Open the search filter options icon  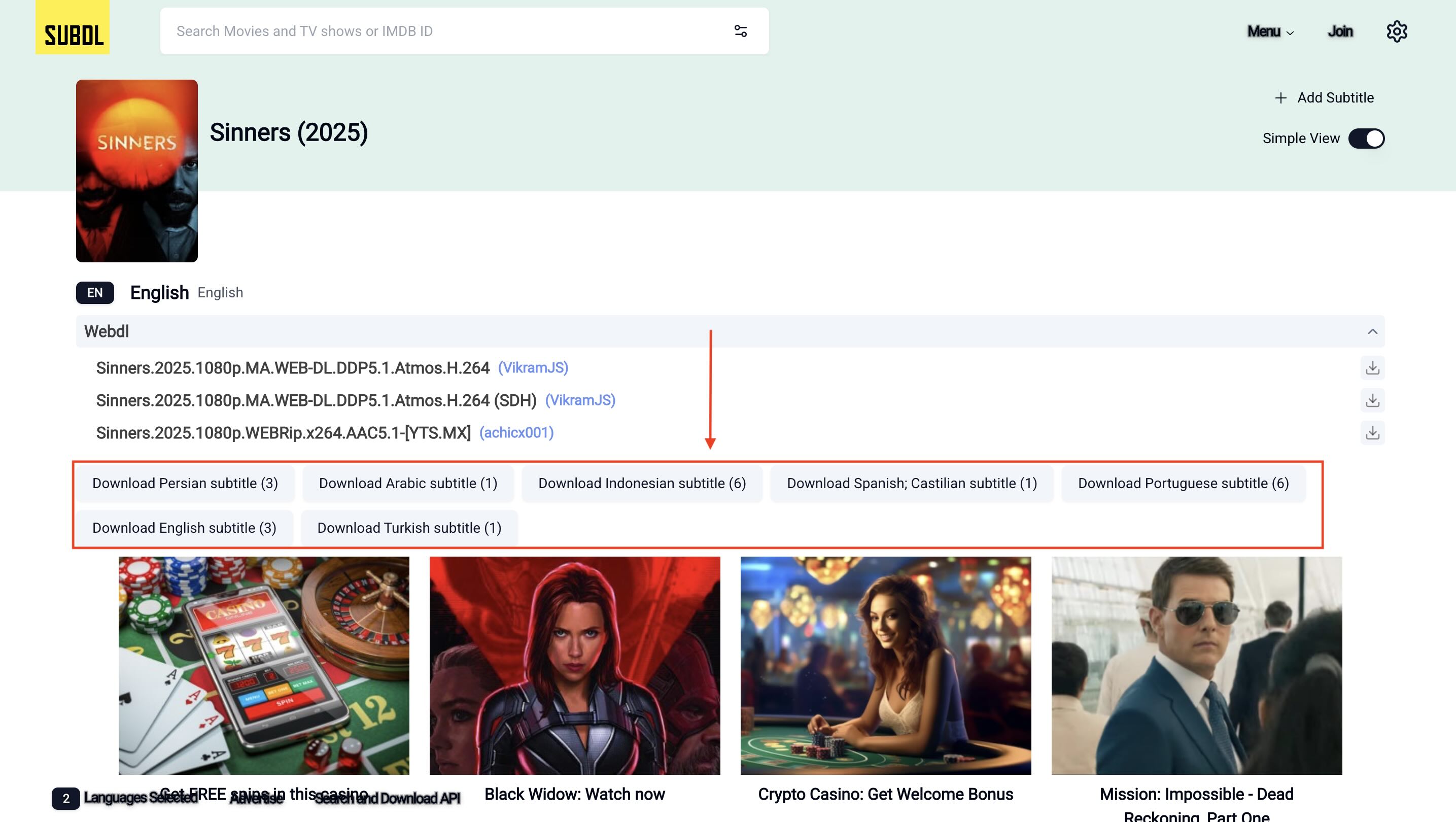point(741,31)
